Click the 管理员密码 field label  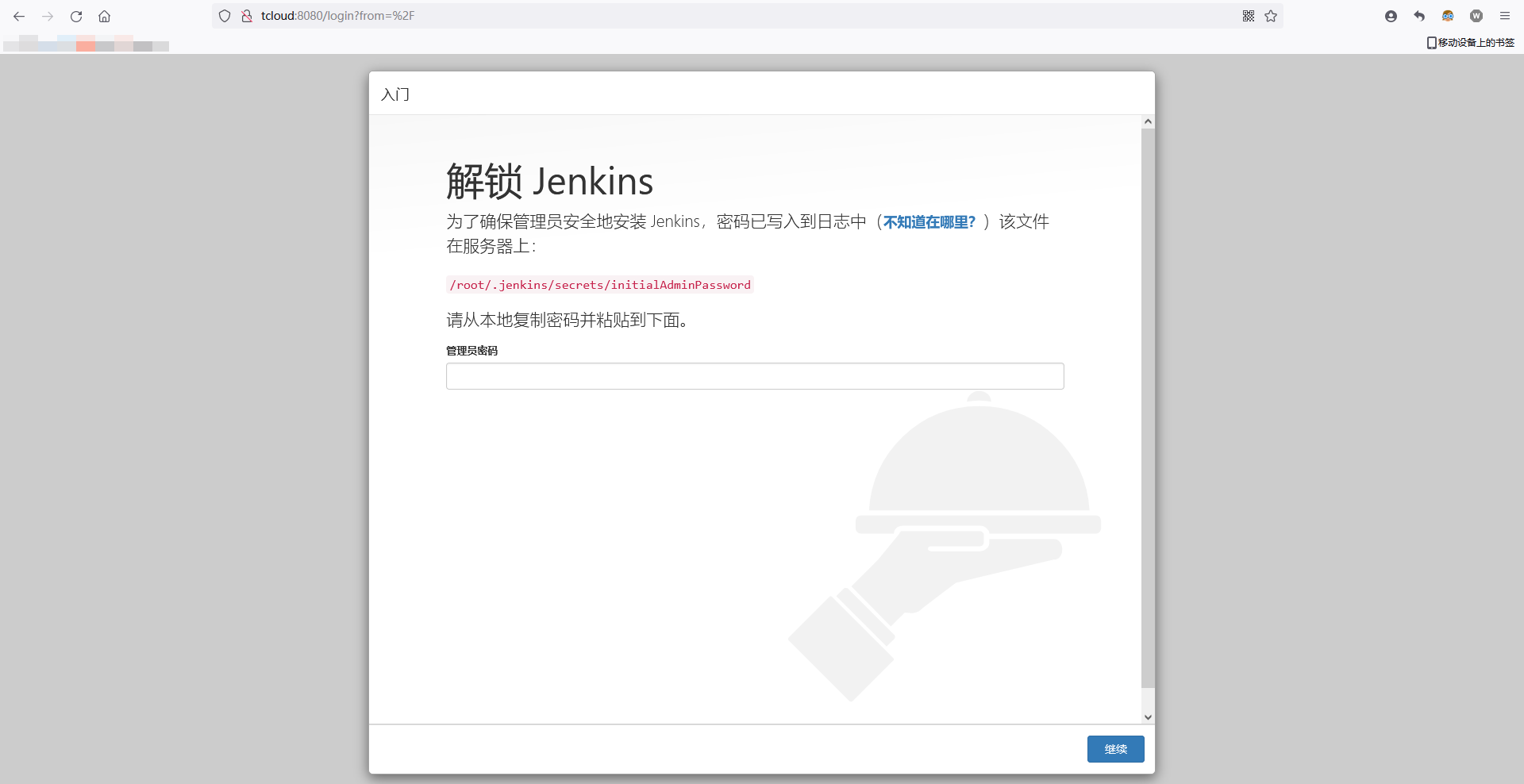(x=471, y=351)
